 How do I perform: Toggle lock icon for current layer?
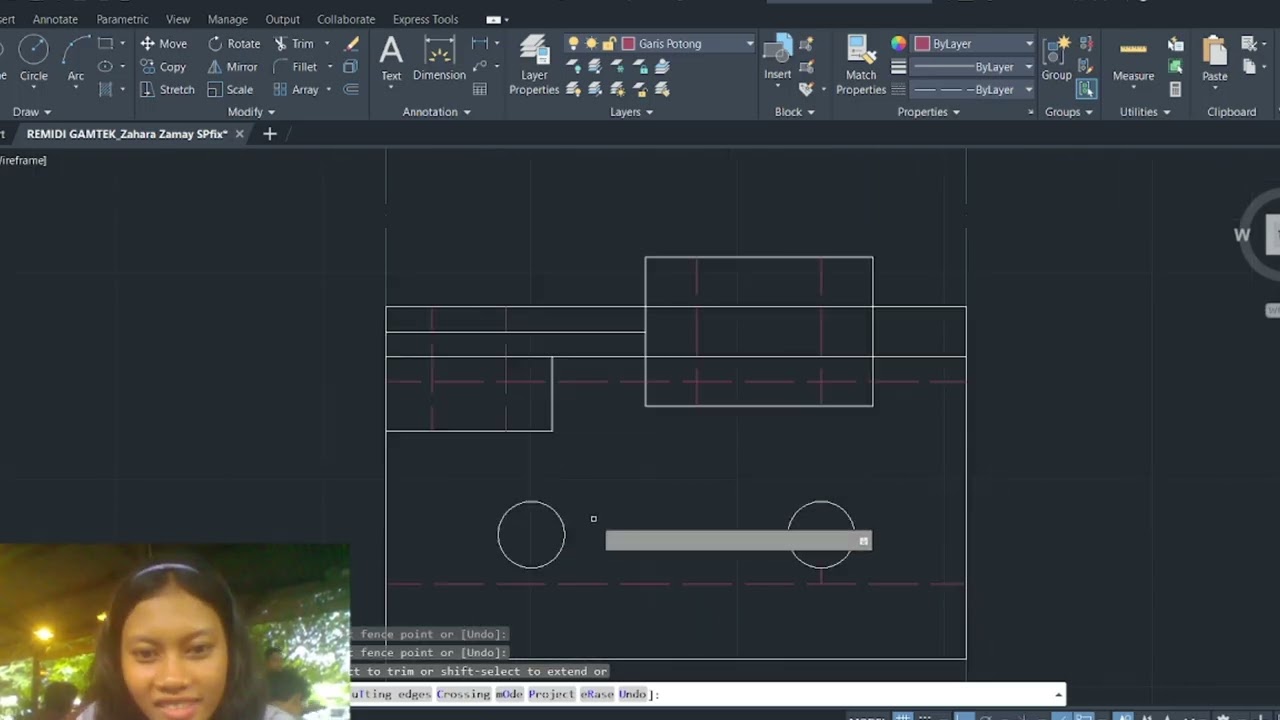pyautogui.click(x=609, y=44)
